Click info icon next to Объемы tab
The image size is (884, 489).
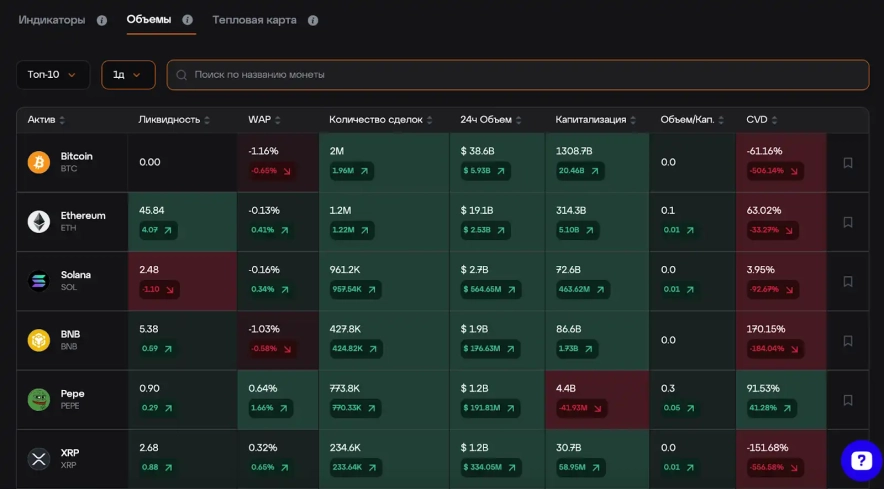188,20
